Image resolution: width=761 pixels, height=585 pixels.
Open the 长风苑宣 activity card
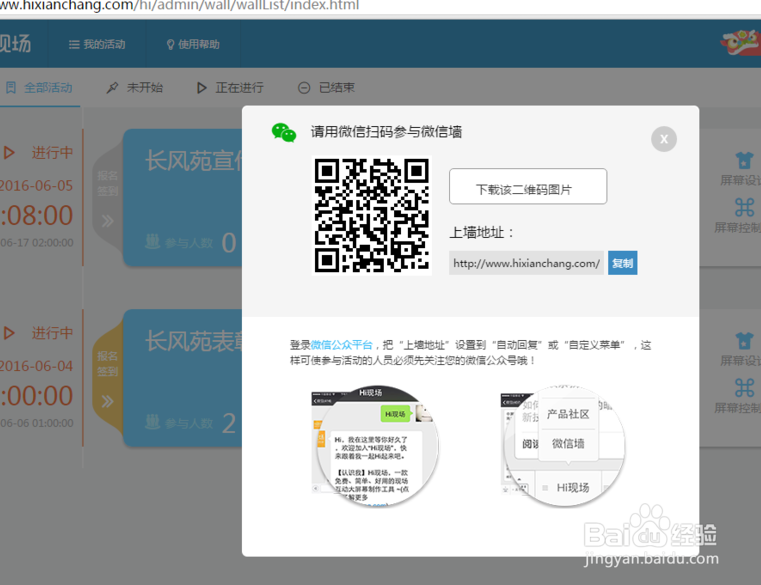[182, 197]
